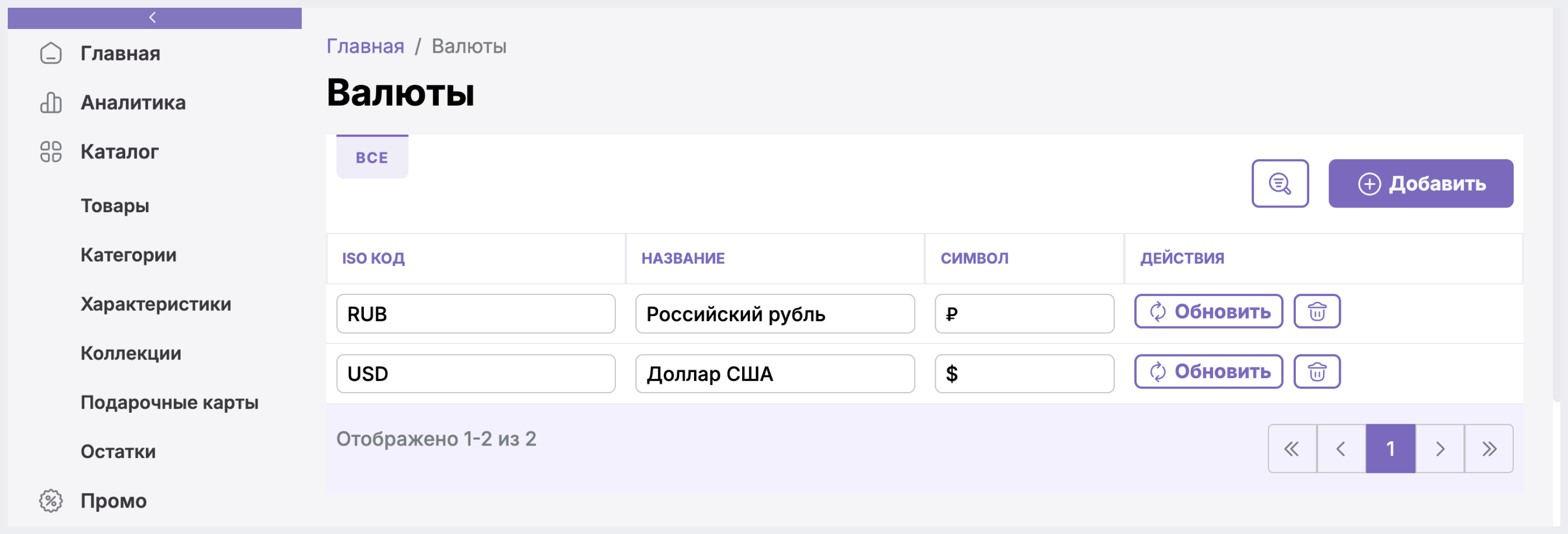Expand the Каталог sidebar section
Screen dimensions: 1568x534
(x=120, y=152)
